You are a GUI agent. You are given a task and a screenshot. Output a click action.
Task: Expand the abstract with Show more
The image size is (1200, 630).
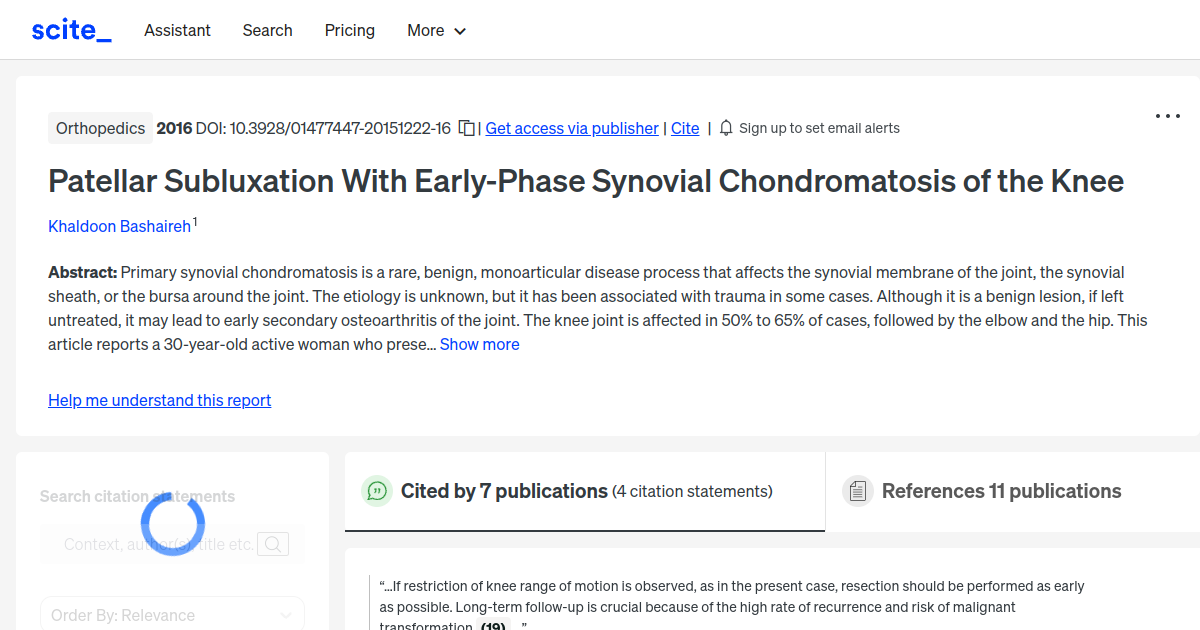pyautogui.click(x=479, y=344)
